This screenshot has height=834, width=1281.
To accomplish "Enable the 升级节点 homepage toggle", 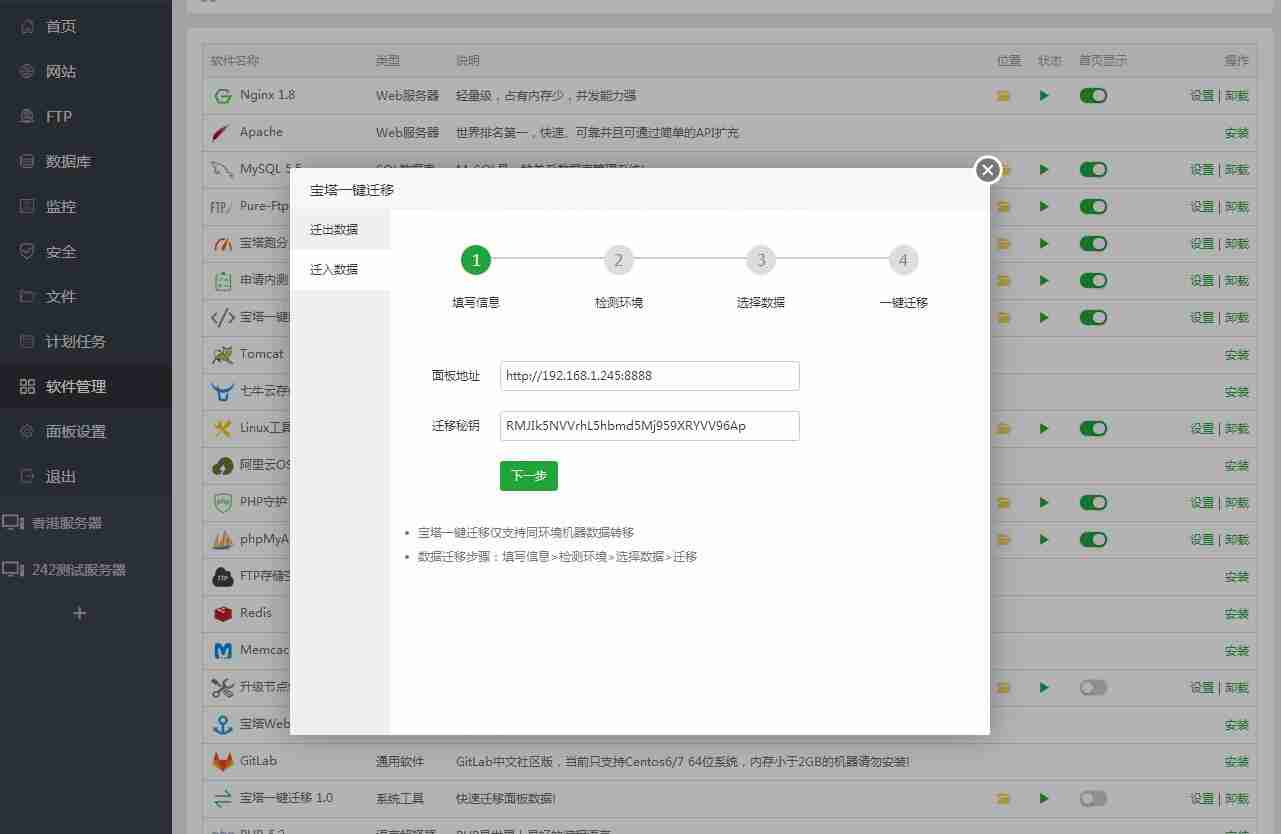I will pos(1092,687).
